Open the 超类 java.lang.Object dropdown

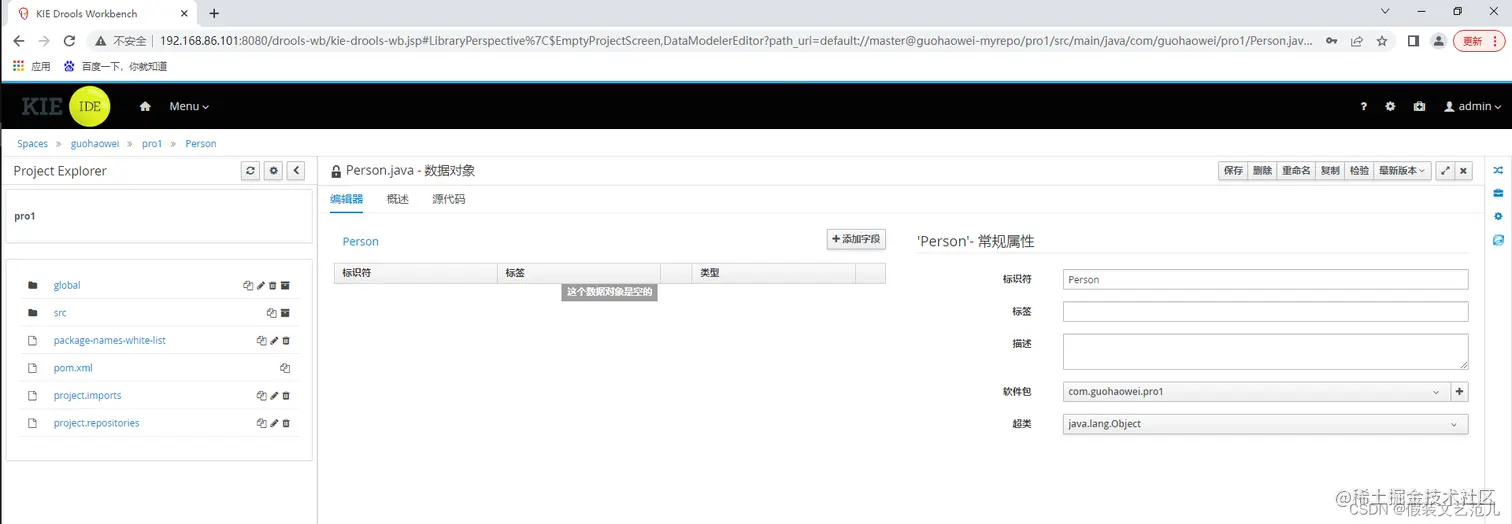tap(1265, 424)
